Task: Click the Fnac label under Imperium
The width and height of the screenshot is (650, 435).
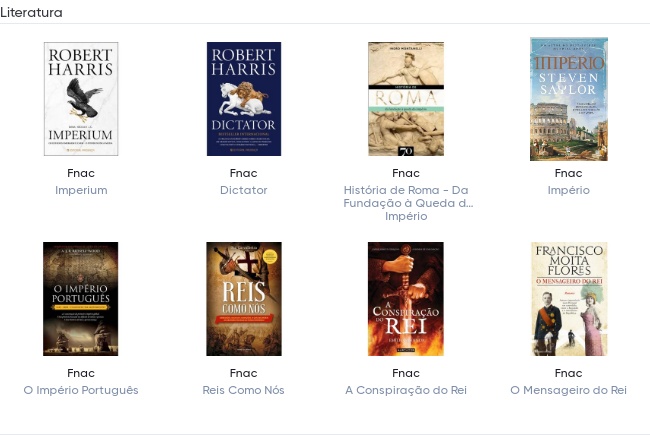Action: 81,173
